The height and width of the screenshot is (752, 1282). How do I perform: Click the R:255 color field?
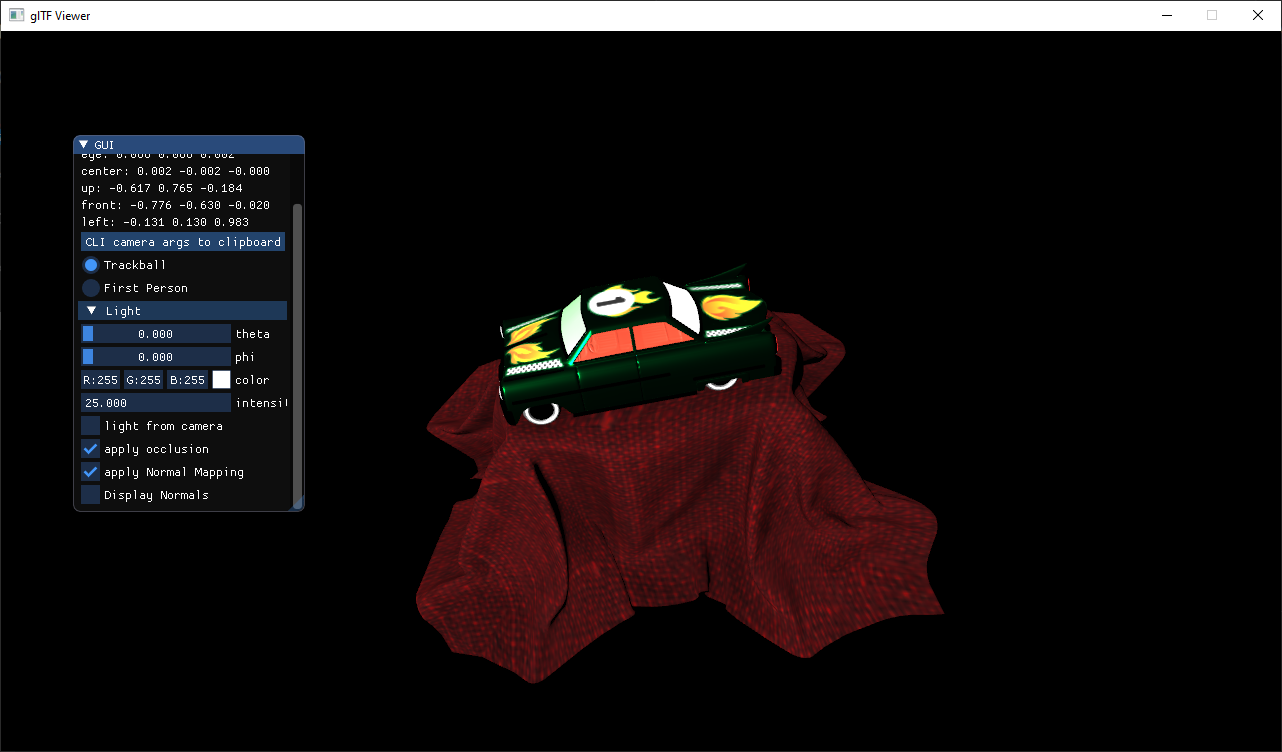100,380
